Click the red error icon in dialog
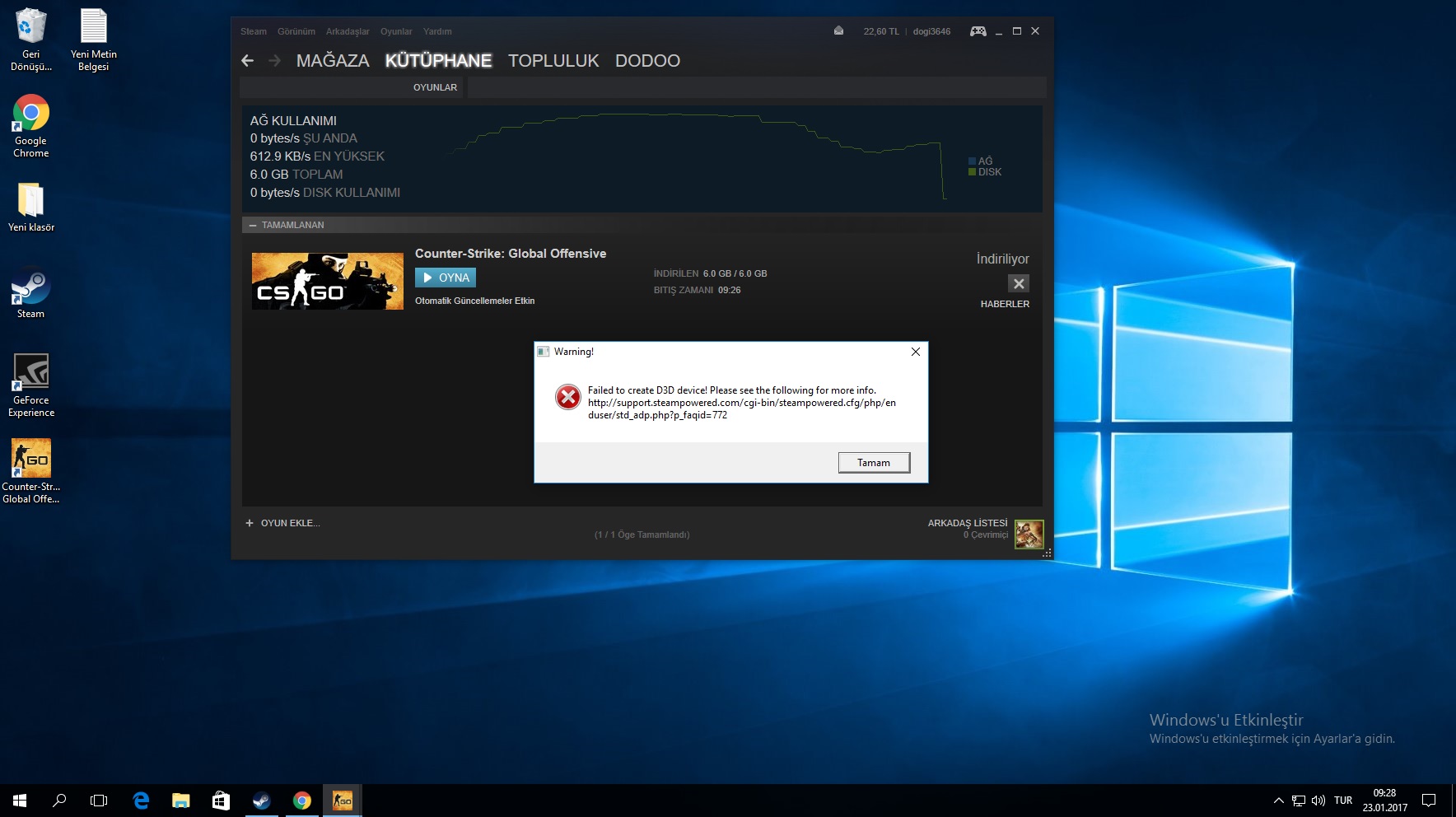Viewport: 1456px width, 817px height. pos(567,397)
